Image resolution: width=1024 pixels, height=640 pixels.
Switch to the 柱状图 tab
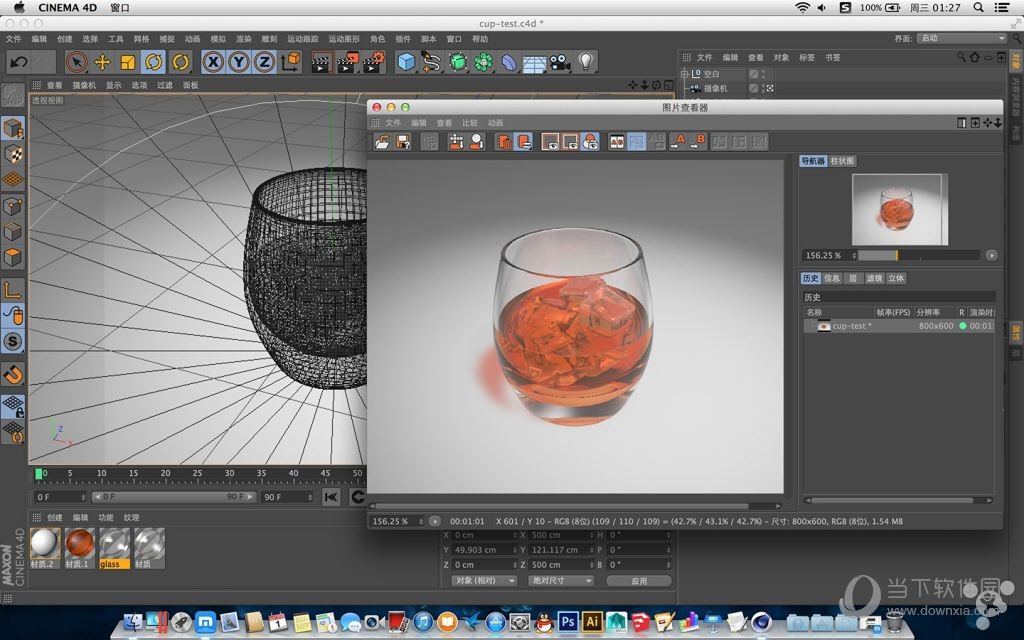[842, 161]
